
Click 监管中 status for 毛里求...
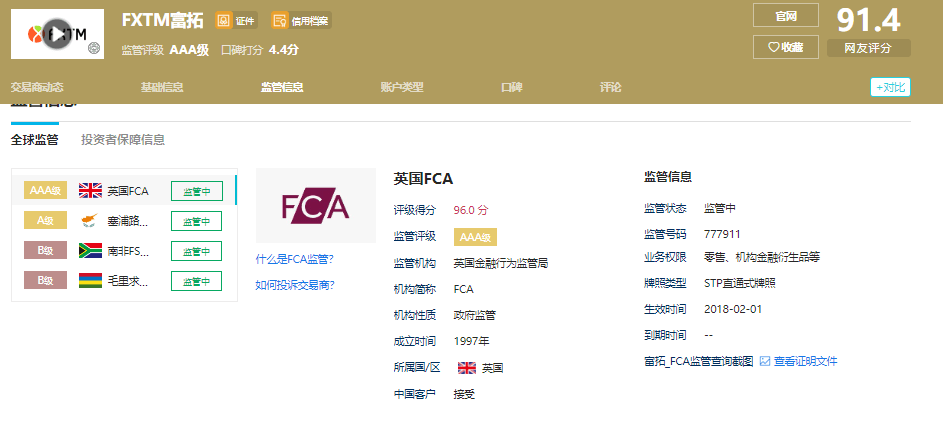(x=197, y=281)
